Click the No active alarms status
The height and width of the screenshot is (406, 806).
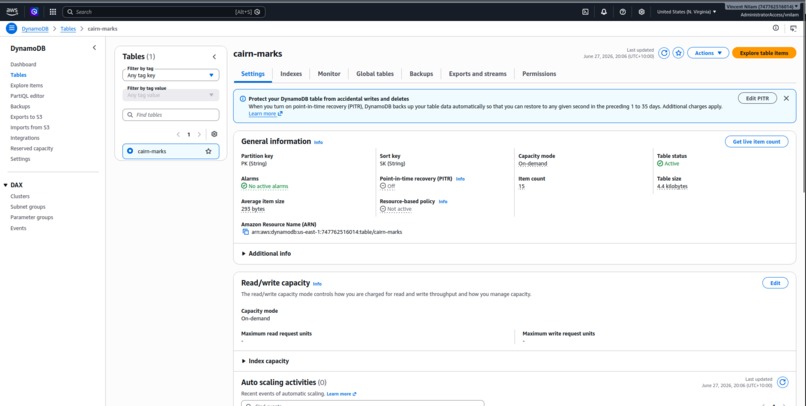point(265,186)
